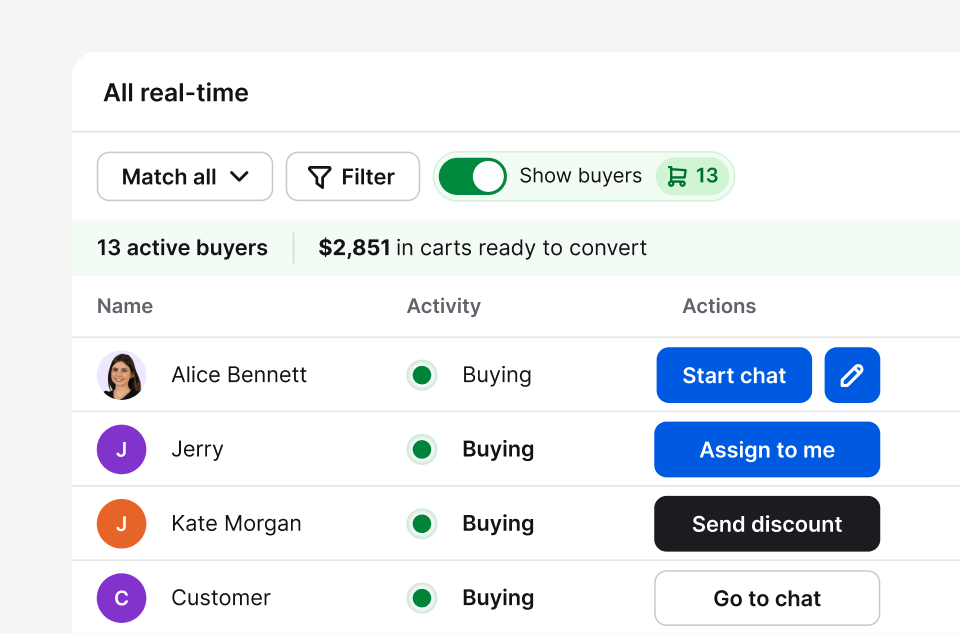Select the All real-time heading

point(175,92)
